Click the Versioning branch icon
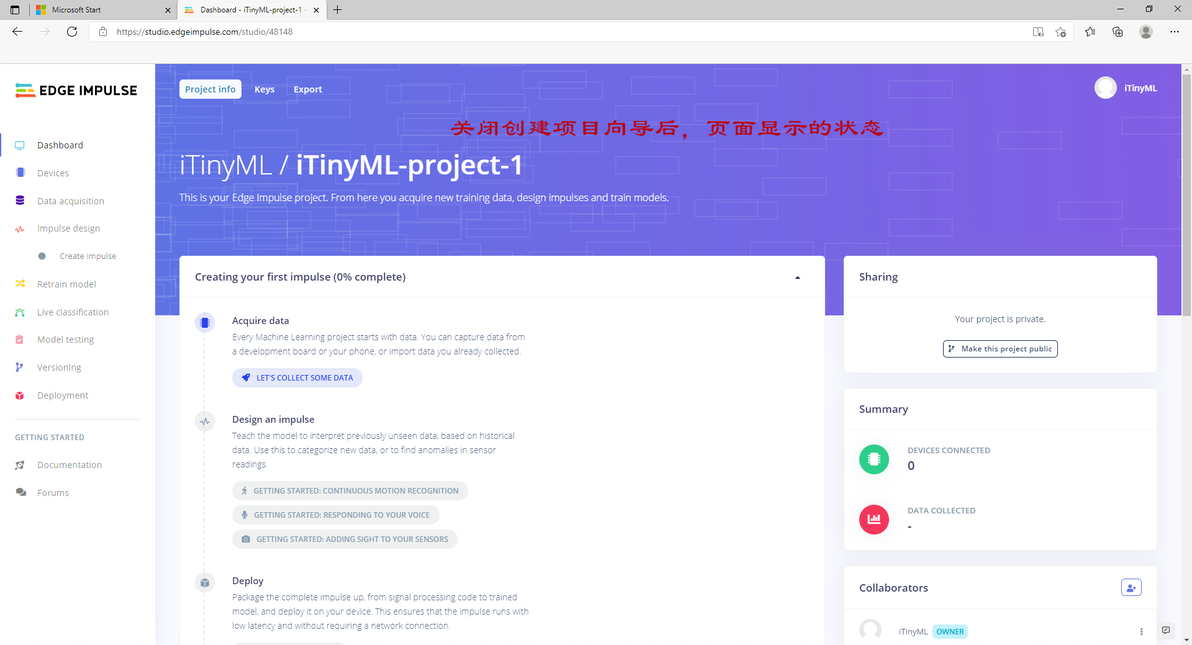 21,367
